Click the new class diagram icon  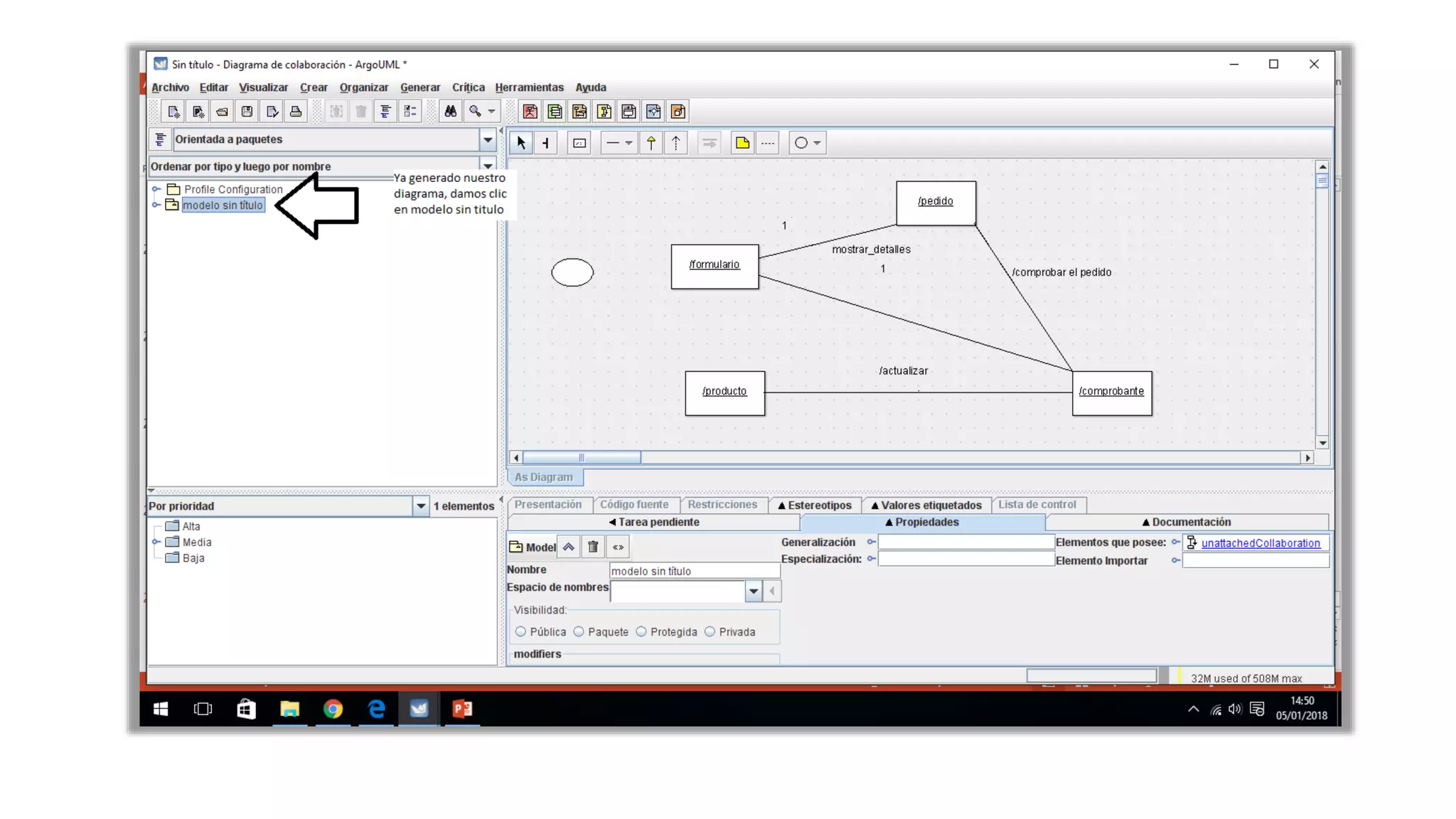click(x=555, y=112)
